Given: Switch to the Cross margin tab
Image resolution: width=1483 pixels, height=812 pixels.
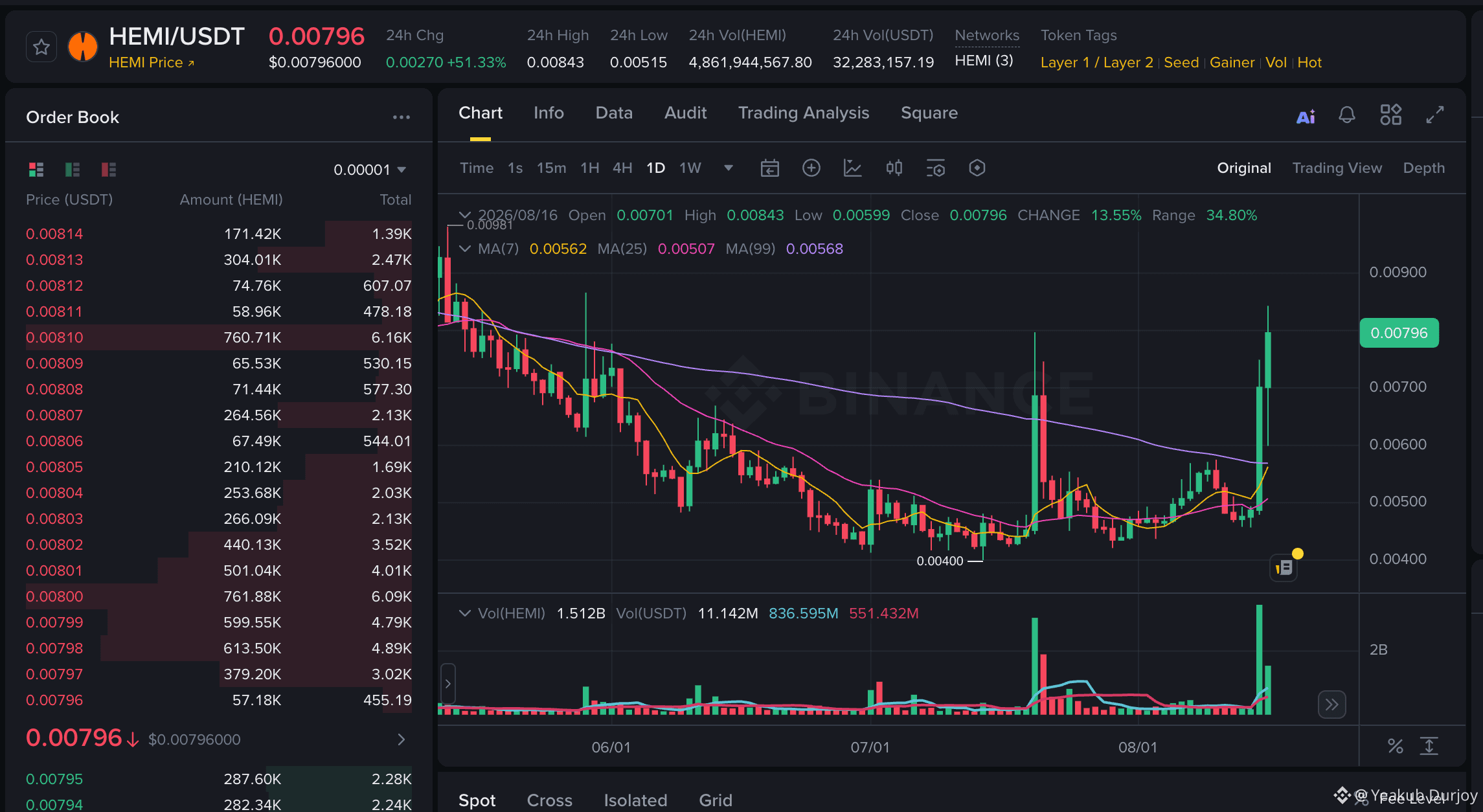Looking at the screenshot, I should [x=549, y=800].
